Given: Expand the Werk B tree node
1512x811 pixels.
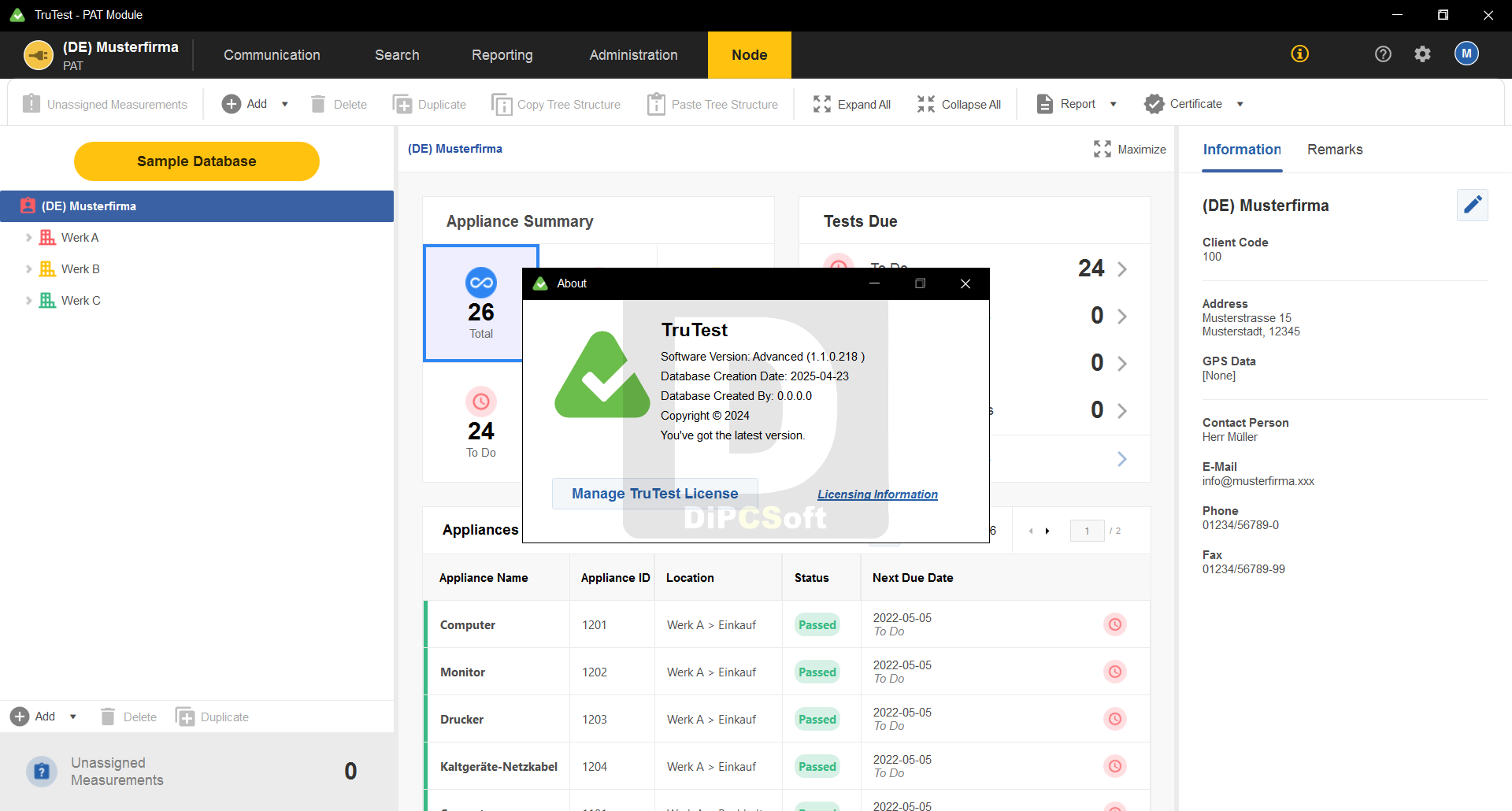Looking at the screenshot, I should [x=28, y=269].
